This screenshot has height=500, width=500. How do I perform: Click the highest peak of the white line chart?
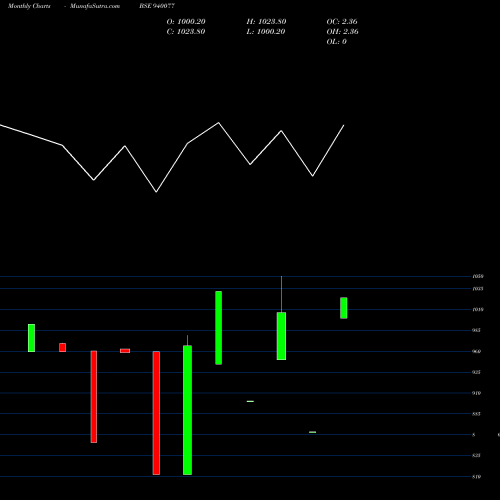point(219,123)
